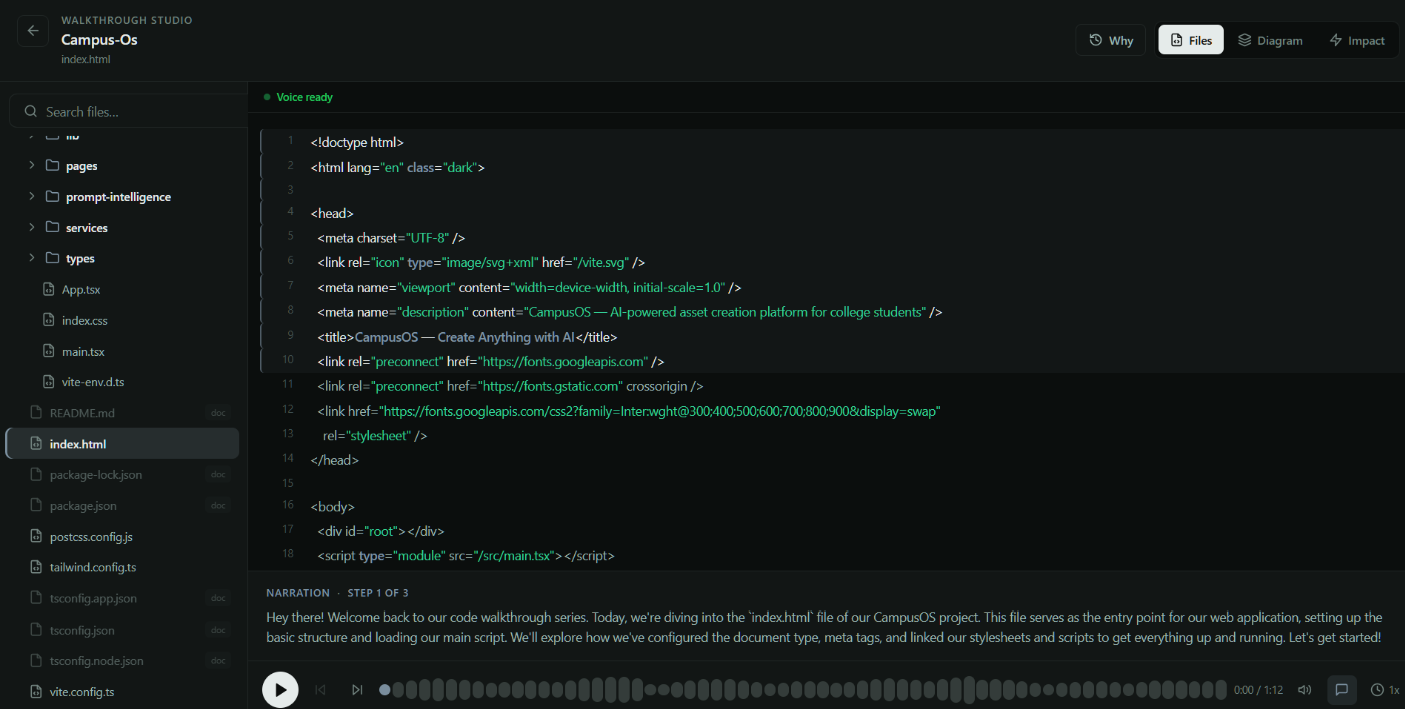Click the doc badge beside tsconfig.node.json

point(218,661)
